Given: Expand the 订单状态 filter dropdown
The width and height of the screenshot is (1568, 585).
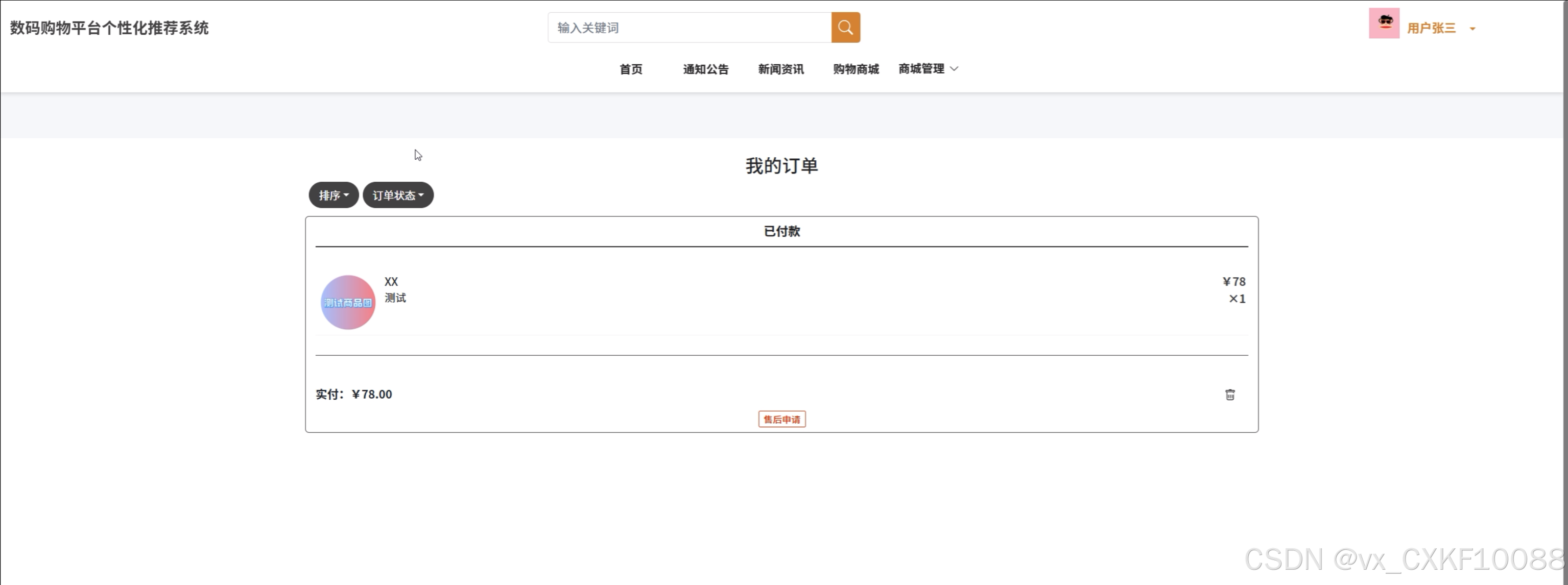Looking at the screenshot, I should [397, 195].
